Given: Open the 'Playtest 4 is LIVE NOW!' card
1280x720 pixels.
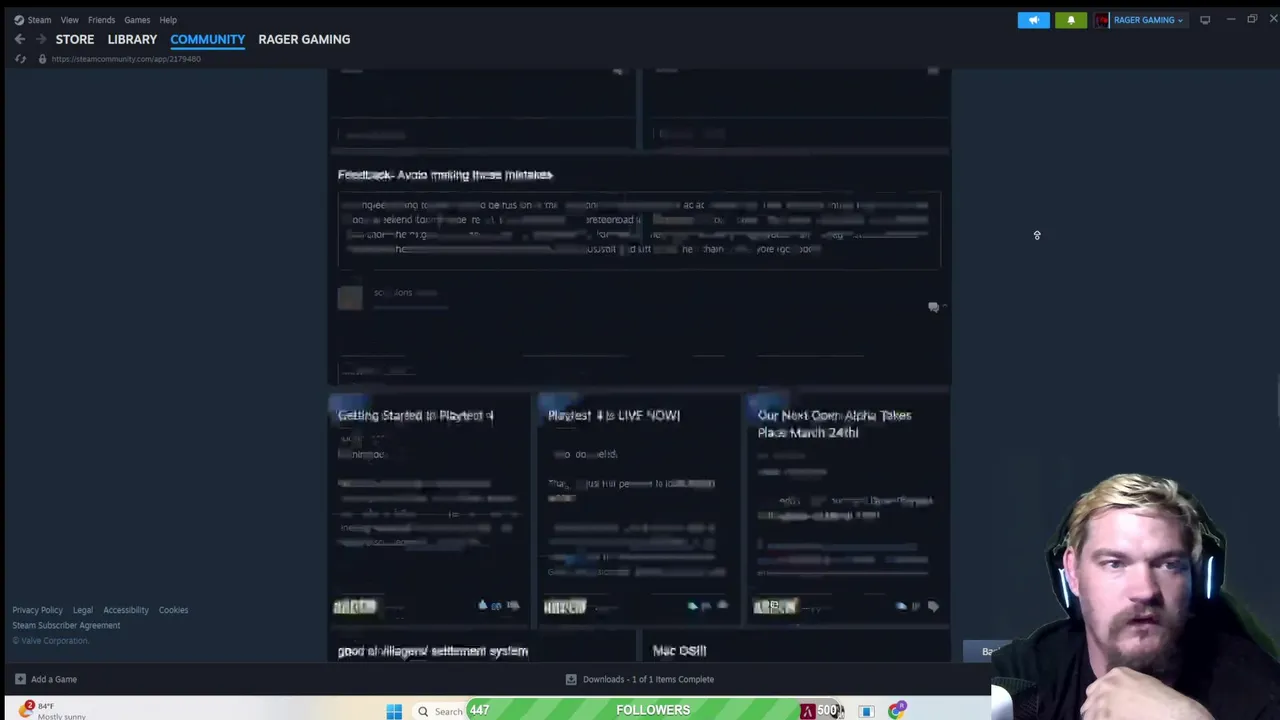Looking at the screenshot, I should coord(613,415).
